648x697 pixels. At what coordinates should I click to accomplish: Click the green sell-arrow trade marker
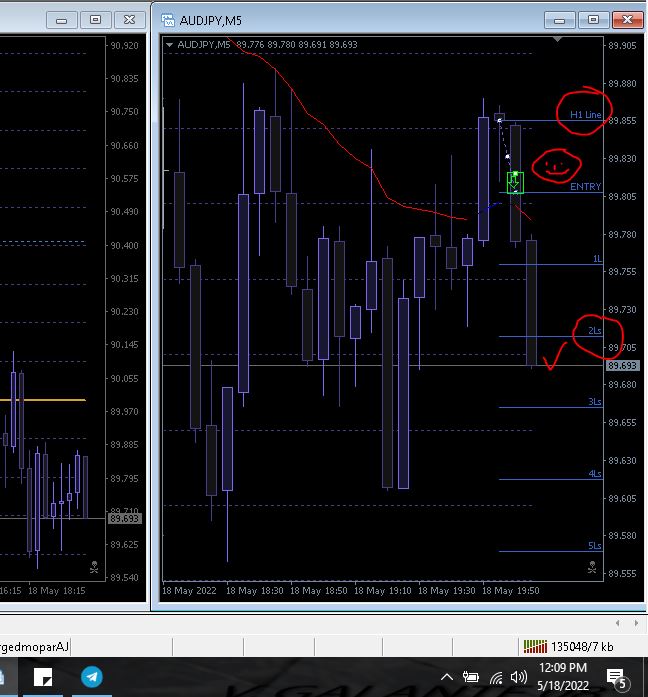coord(515,183)
